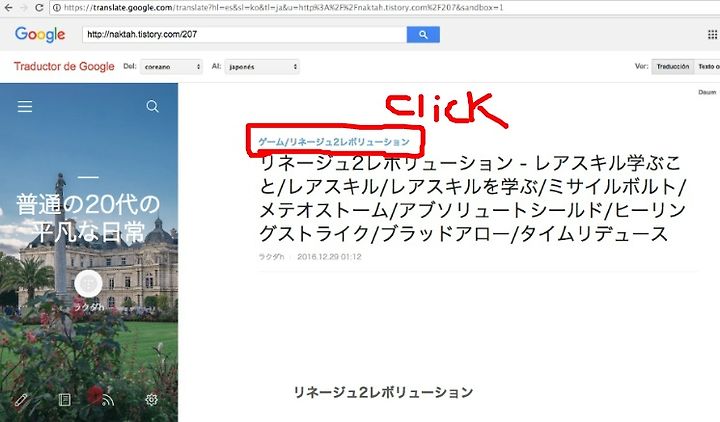
Task: Click the blog title 普通の20代の平凡な日常
Action: [88, 218]
